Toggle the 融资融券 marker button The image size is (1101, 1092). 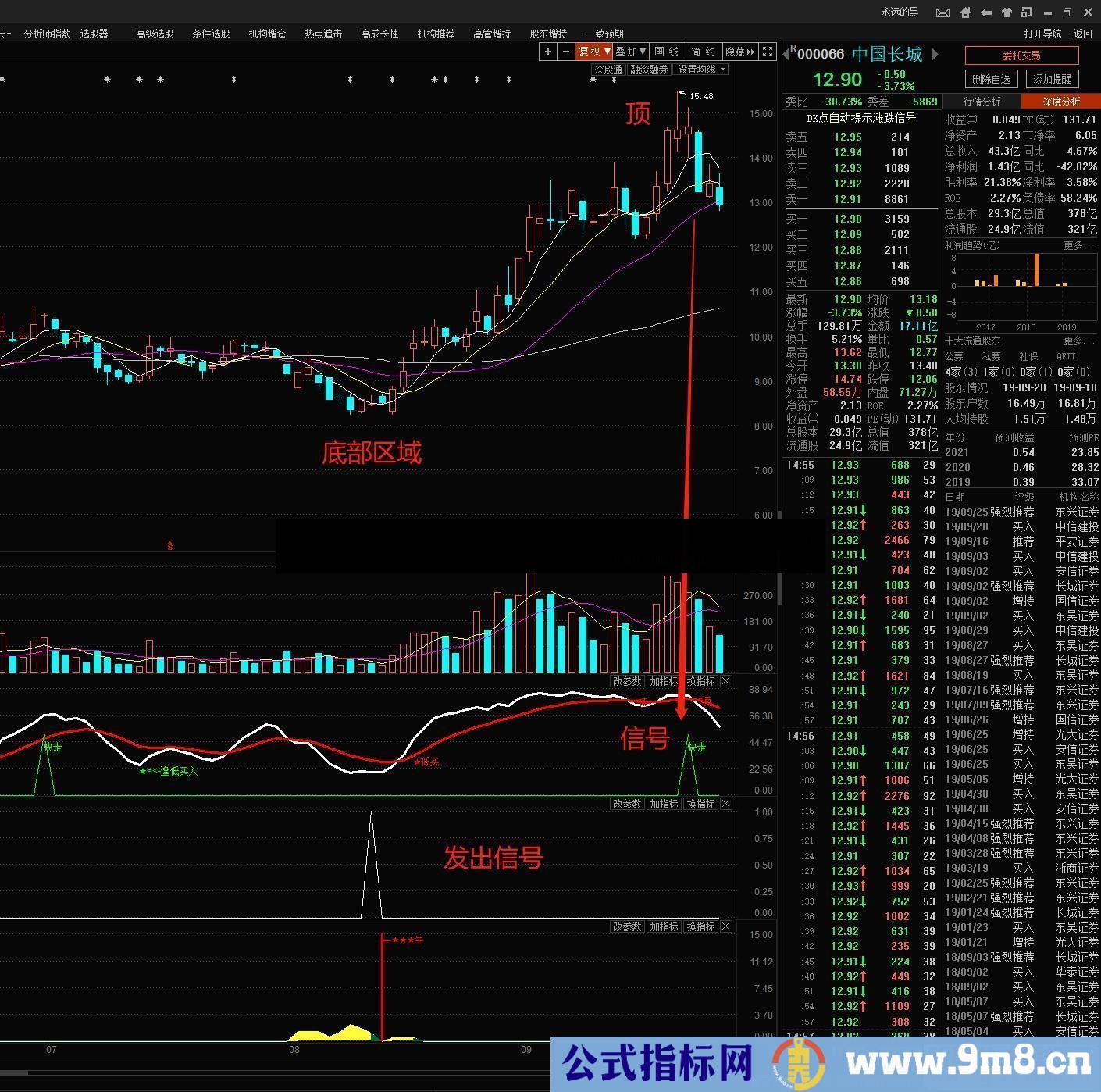pyautogui.click(x=649, y=70)
